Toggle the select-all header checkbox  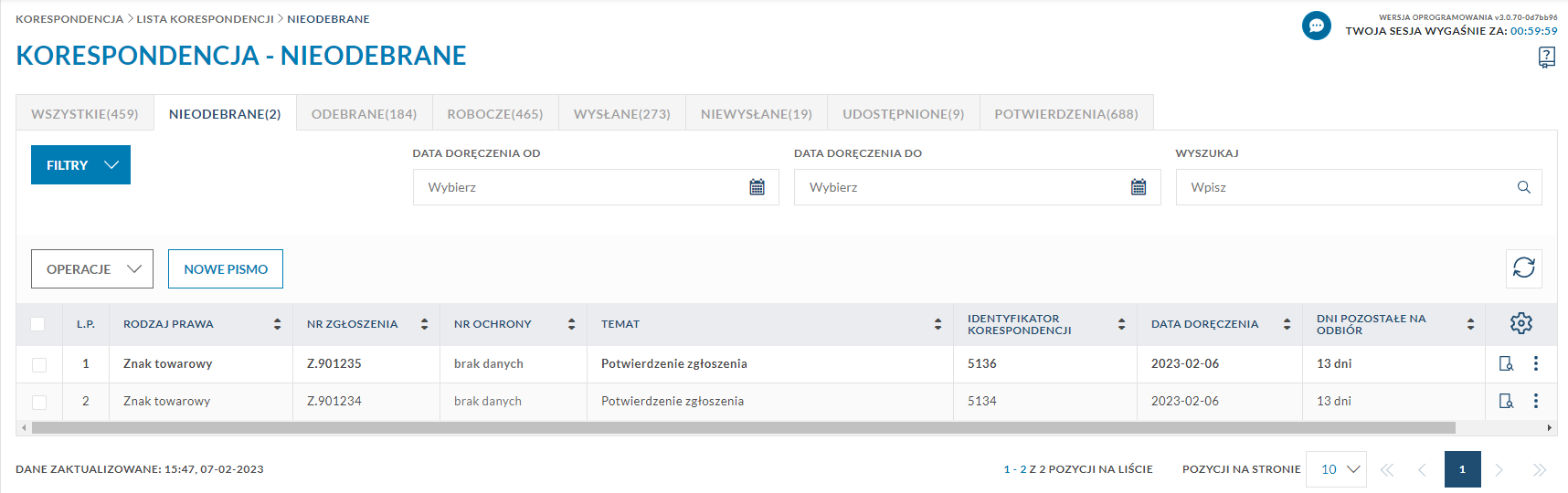pos(37,324)
